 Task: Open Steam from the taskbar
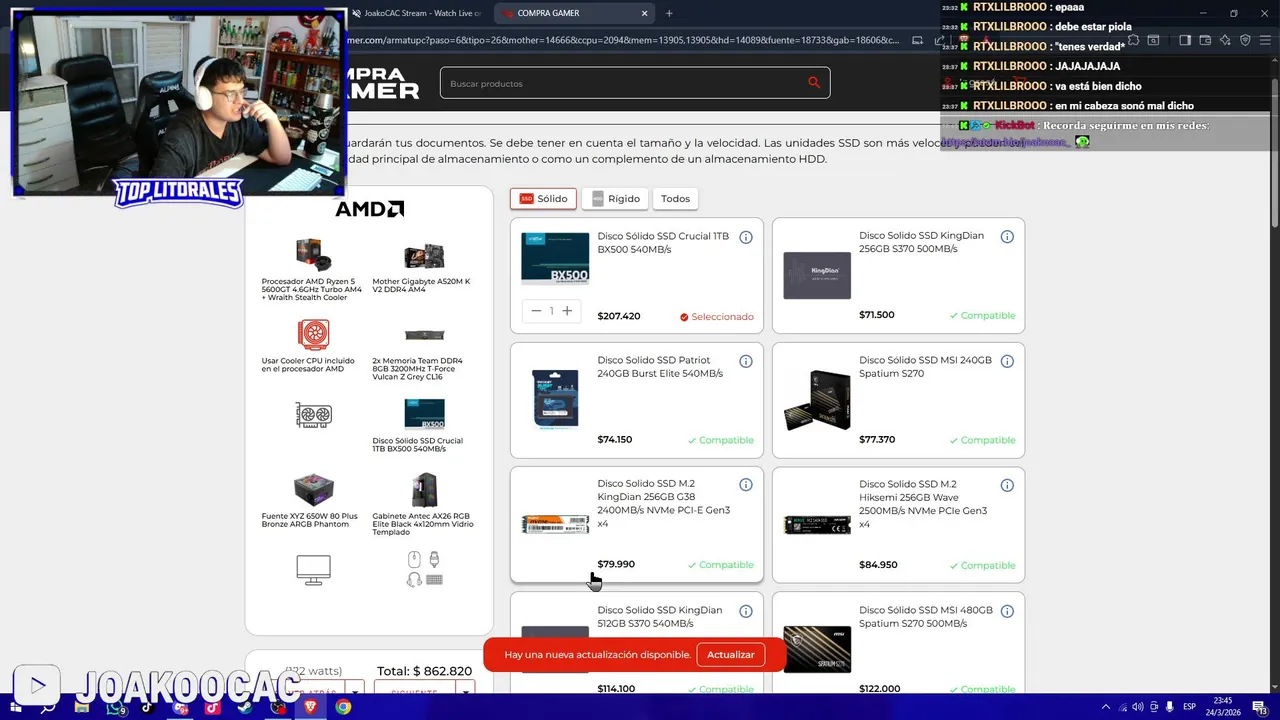(x=245, y=707)
